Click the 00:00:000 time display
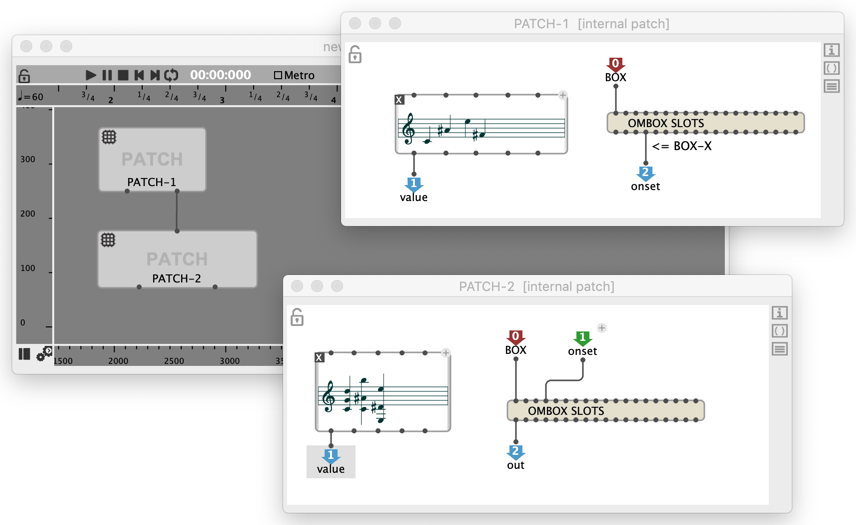Viewport: 856px width, 525px height. point(221,75)
